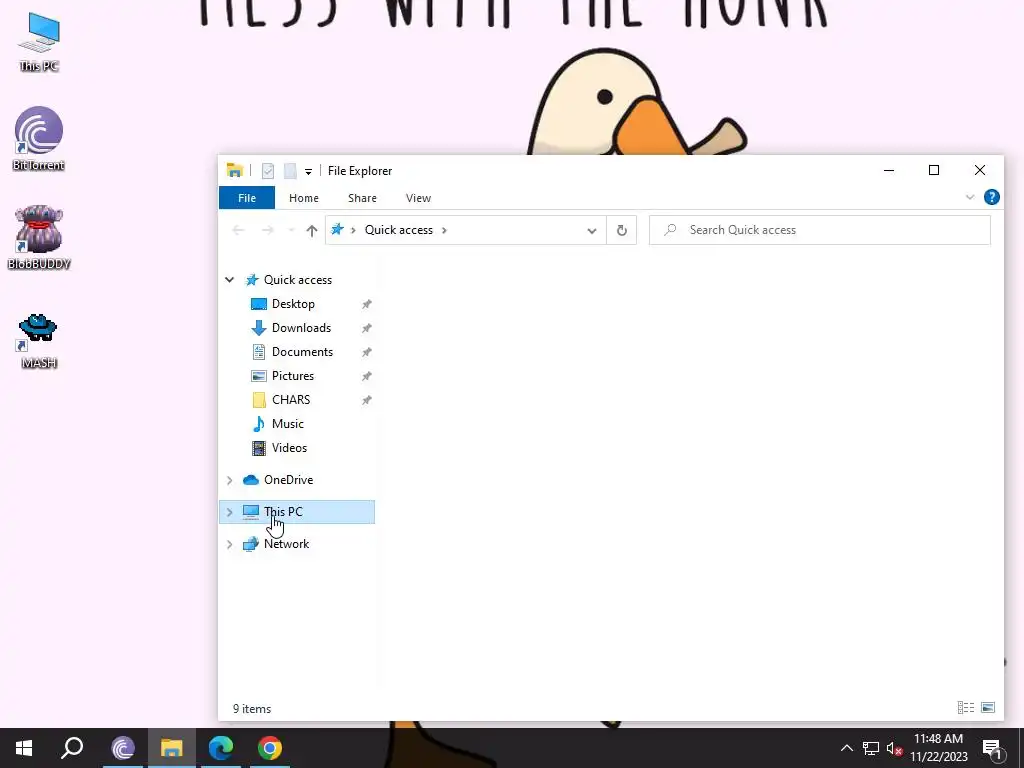Expand the chevron after Quick access breadcrumb
The image size is (1024, 768).
pyautogui.click(x=445, y=230)
